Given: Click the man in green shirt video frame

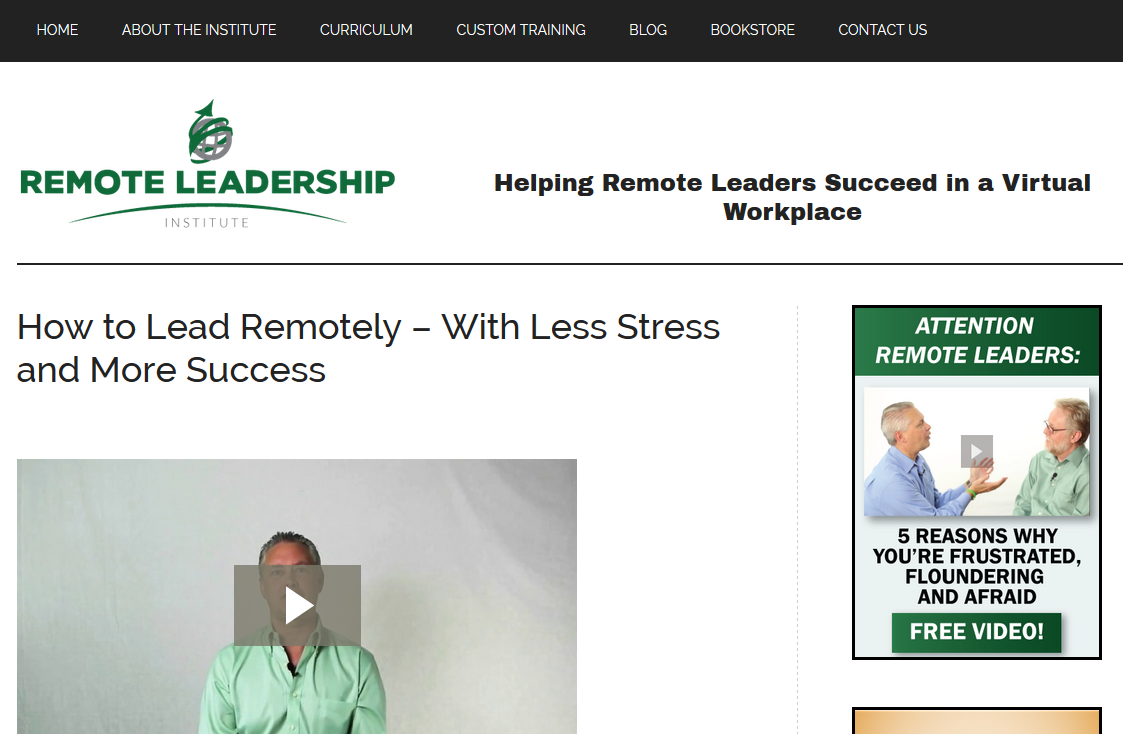Looking at the screenshot, I should 297,596.
